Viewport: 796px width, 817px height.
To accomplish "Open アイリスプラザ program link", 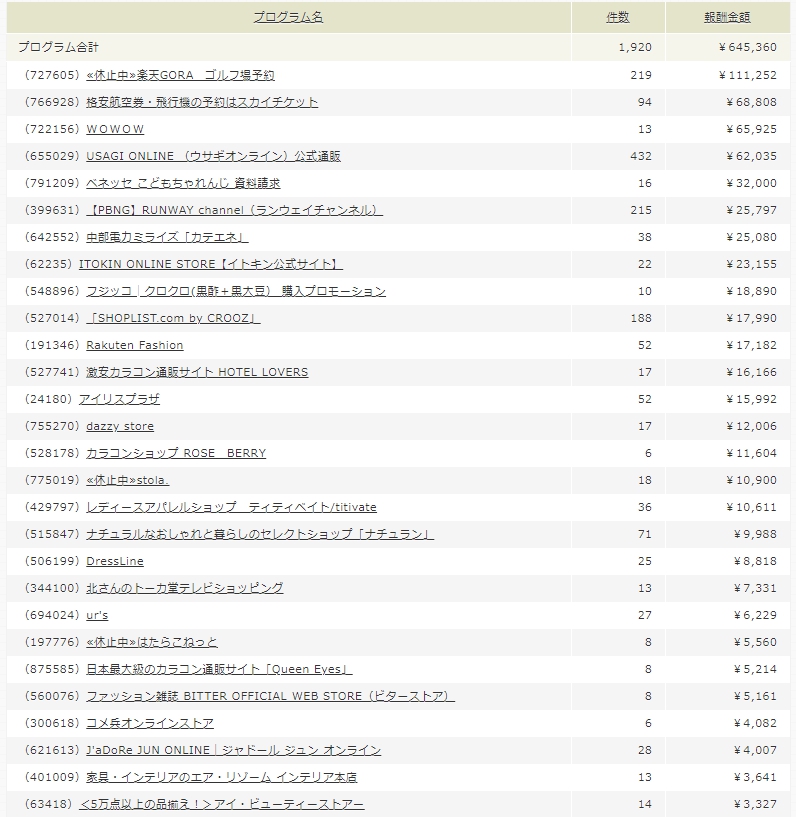I will tap(119, 400).
